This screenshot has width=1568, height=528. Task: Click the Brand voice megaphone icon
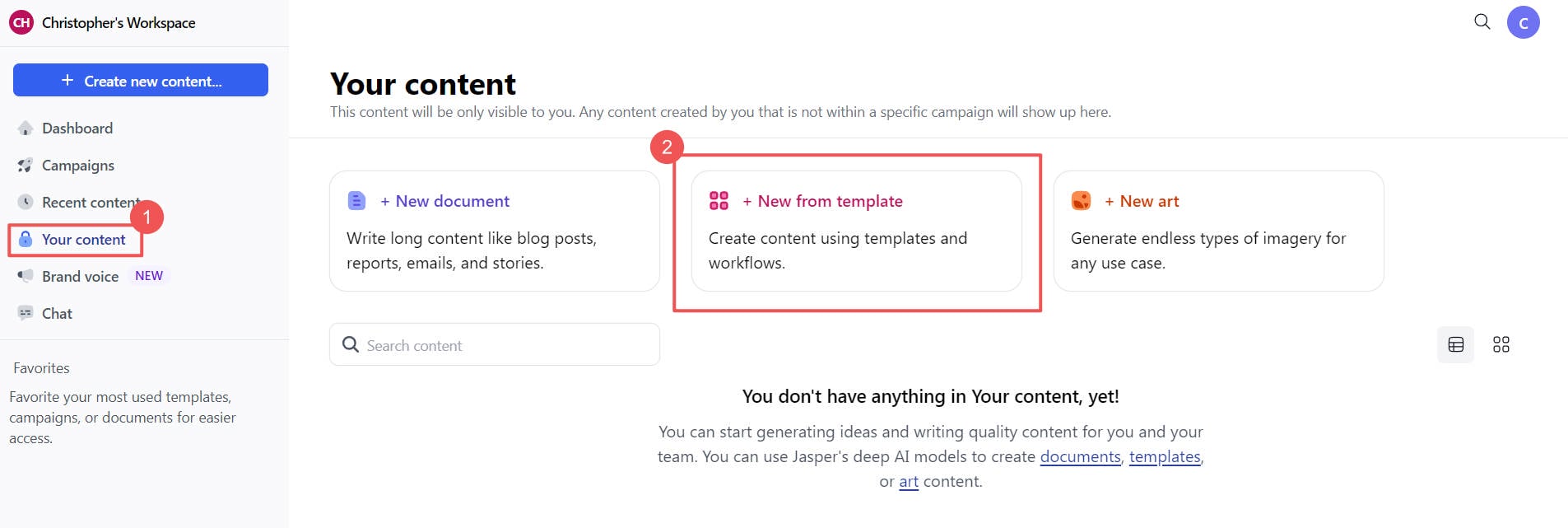pos(25,276)
